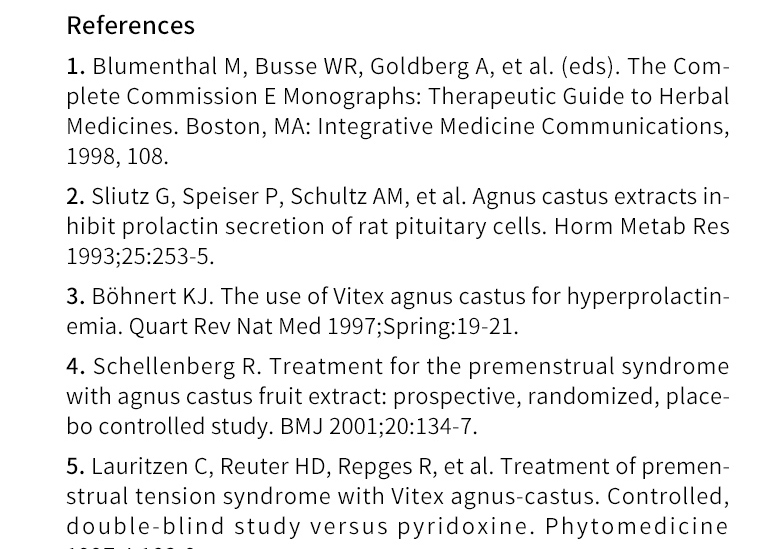Click the citation BMJ 2001;20:134-7

[x=378, y=427]
